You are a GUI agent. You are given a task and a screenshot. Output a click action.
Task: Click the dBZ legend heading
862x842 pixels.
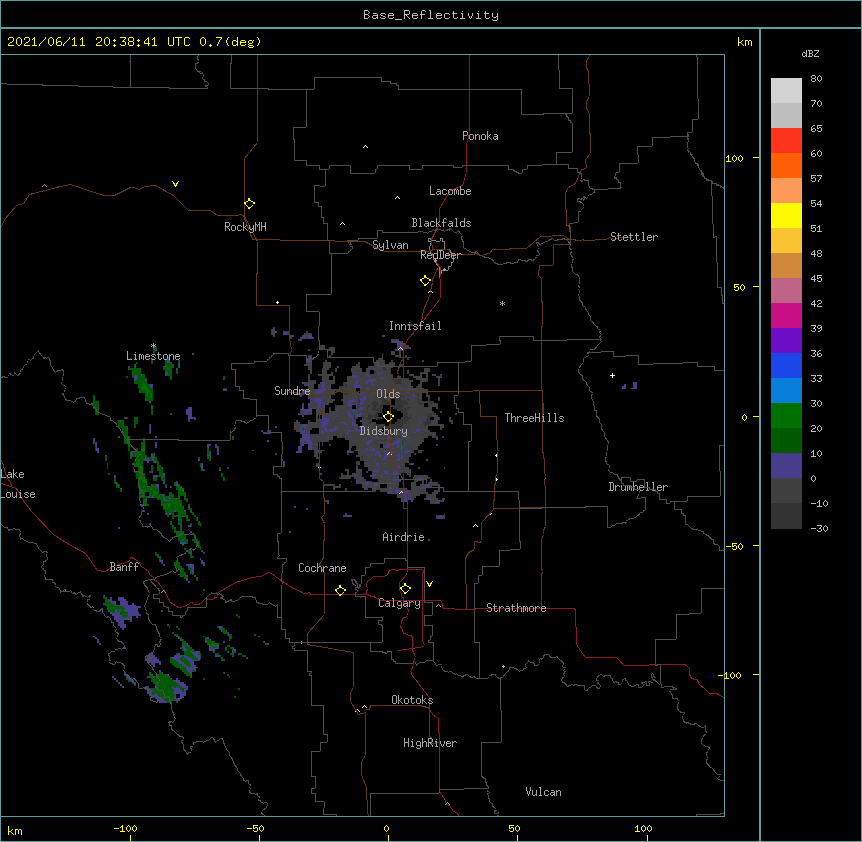[810, 53]
